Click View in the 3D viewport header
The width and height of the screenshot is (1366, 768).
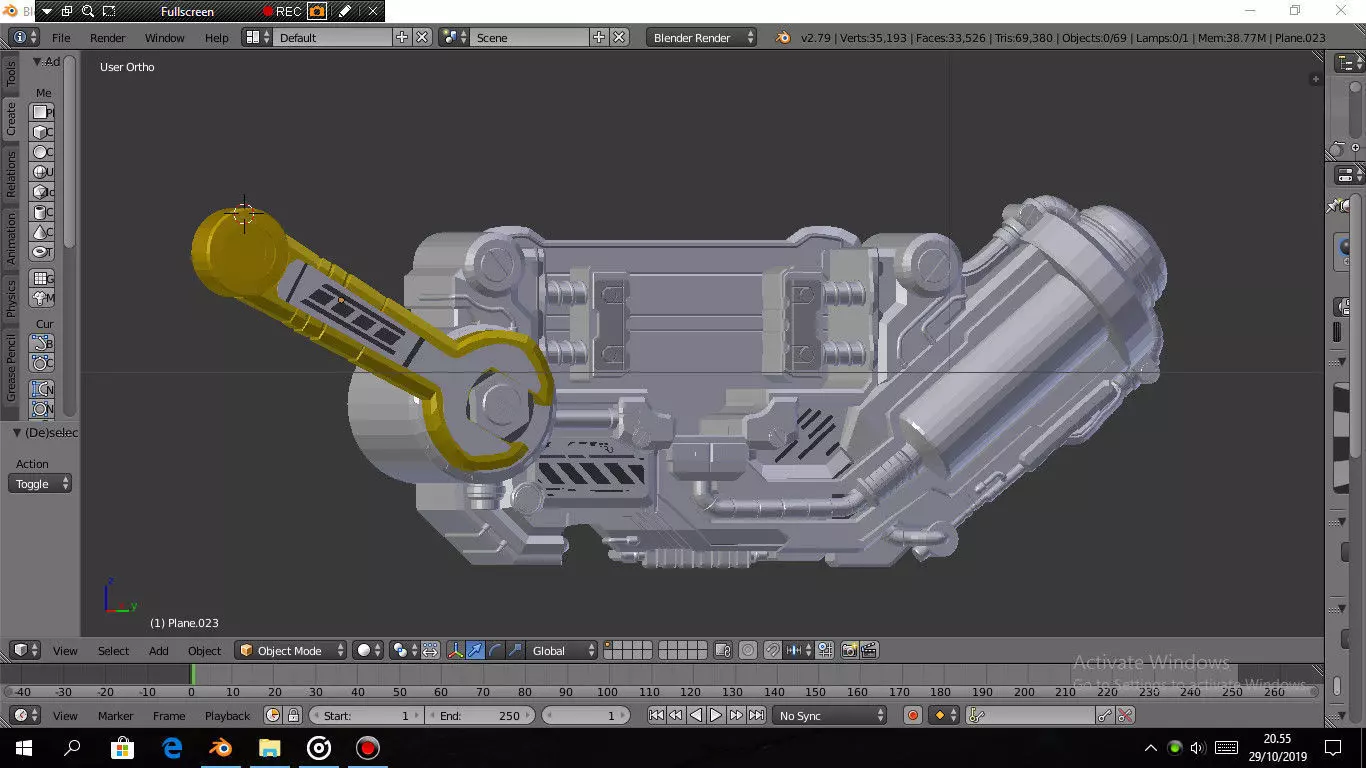65,650
